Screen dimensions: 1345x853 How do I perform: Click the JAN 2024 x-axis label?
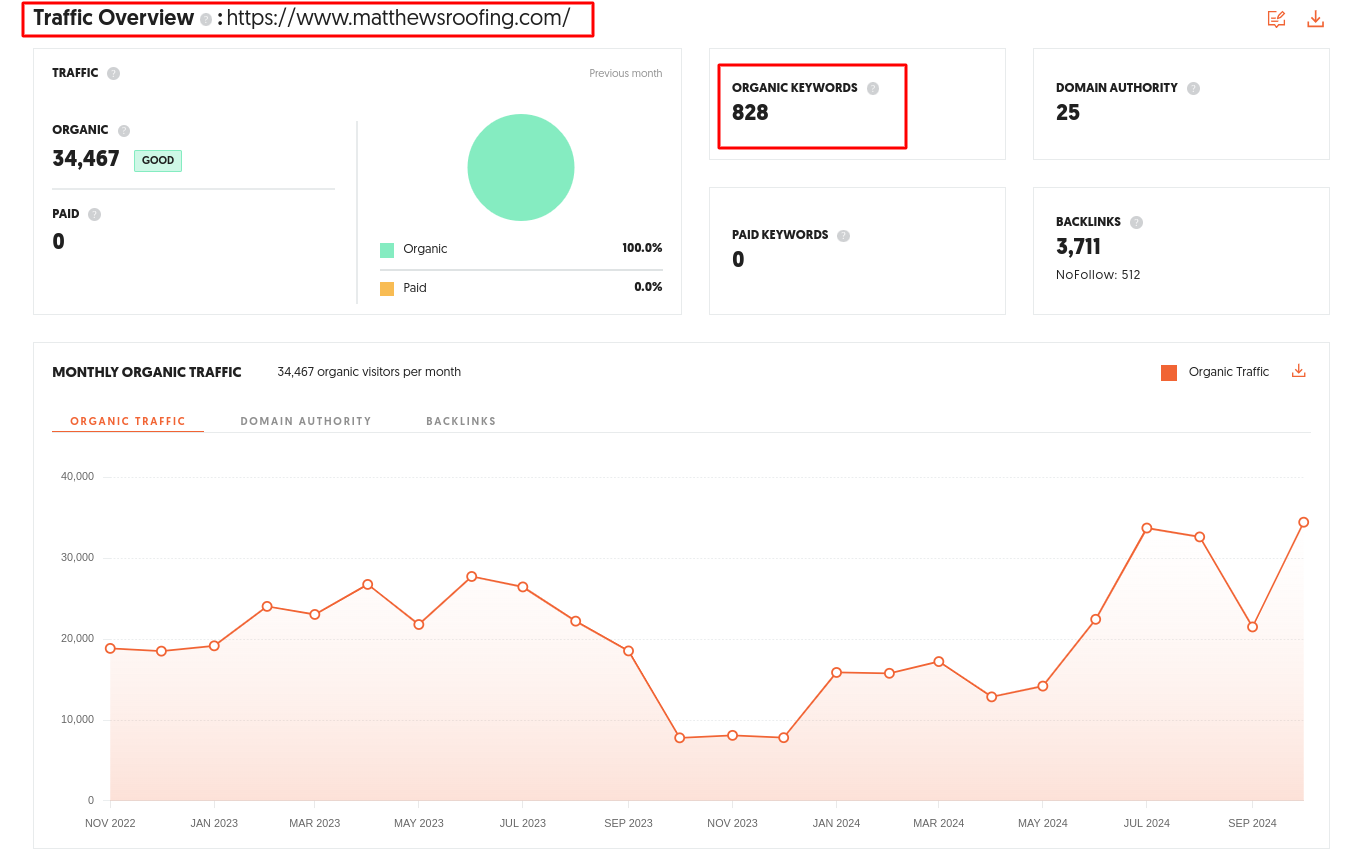836,823
